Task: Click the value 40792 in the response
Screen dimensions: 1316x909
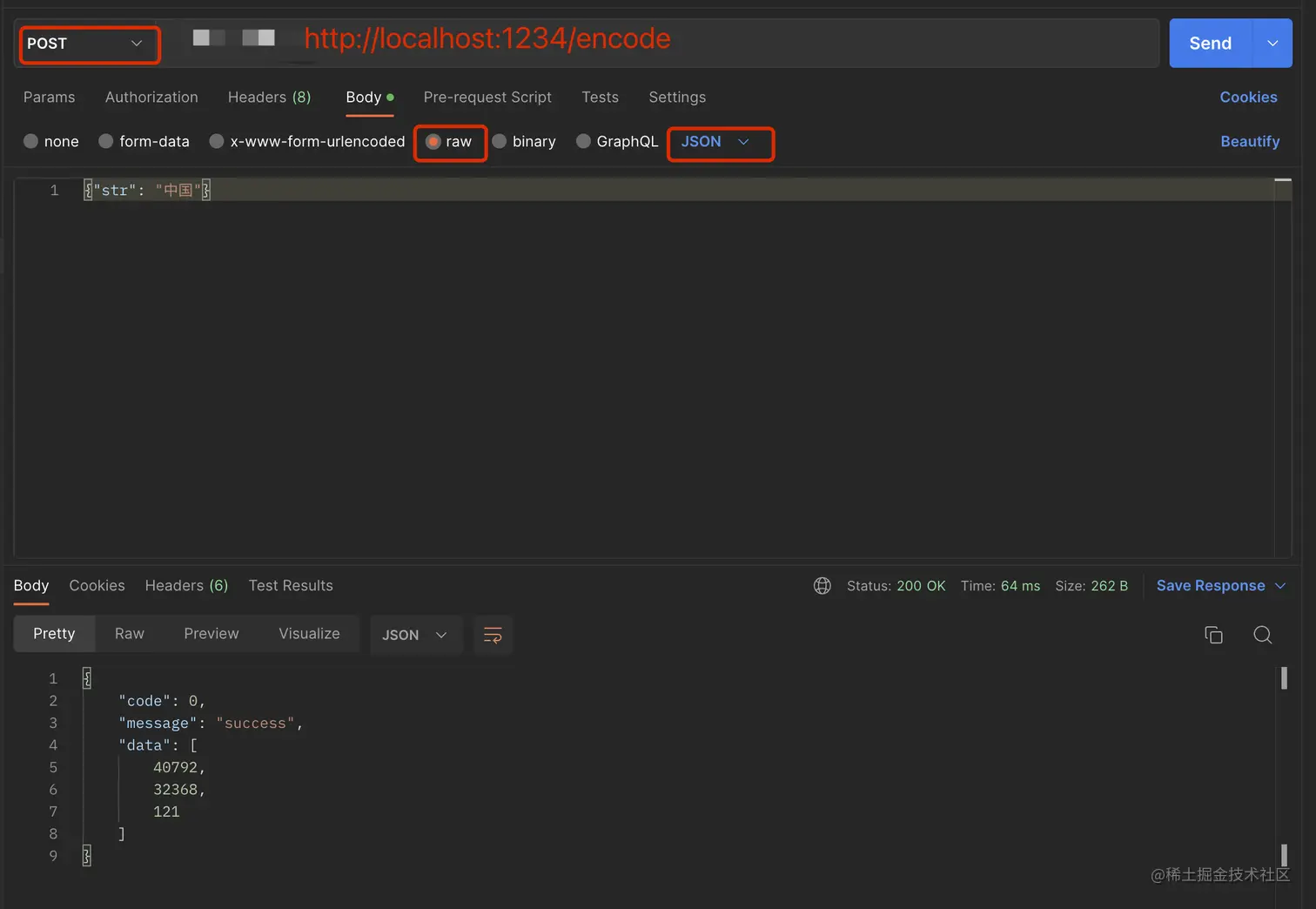Action: 176,768
